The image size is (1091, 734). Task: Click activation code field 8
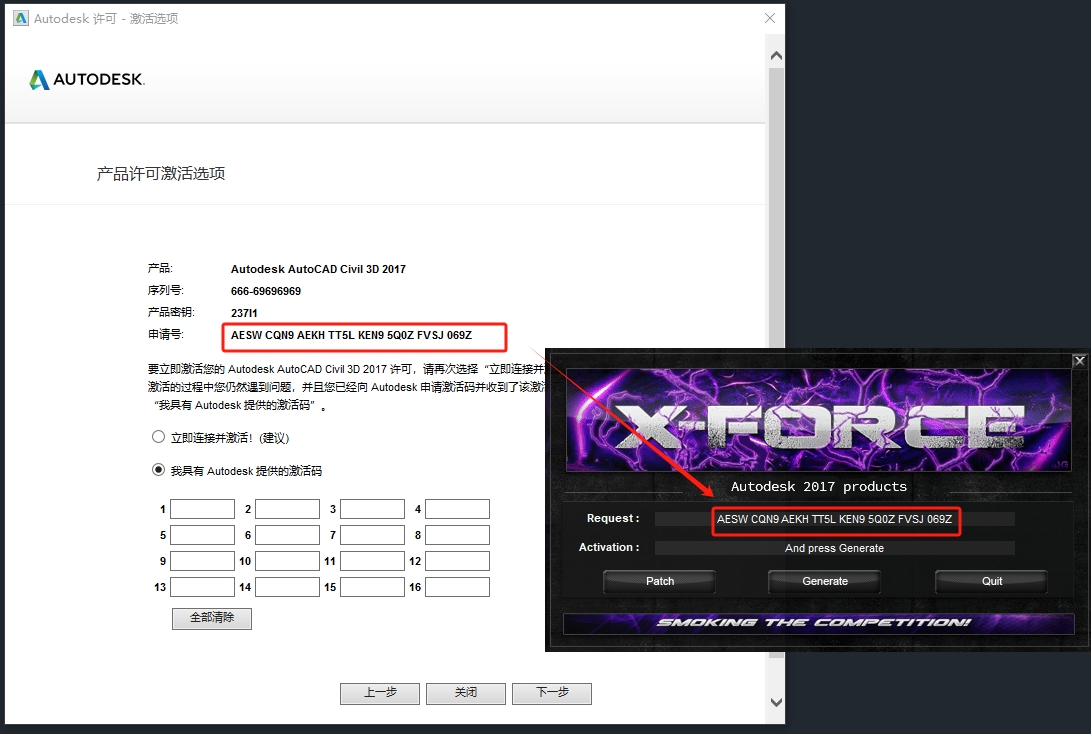tap(457, 535)
